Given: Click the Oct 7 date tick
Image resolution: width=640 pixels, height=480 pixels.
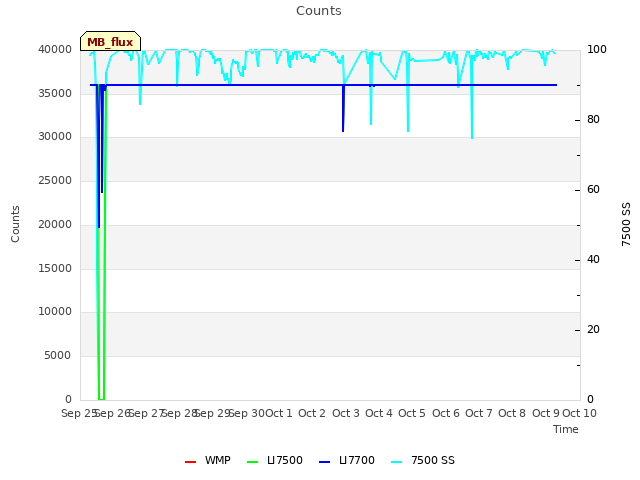Looking at the screenshot, I should [x=479, y=413].
